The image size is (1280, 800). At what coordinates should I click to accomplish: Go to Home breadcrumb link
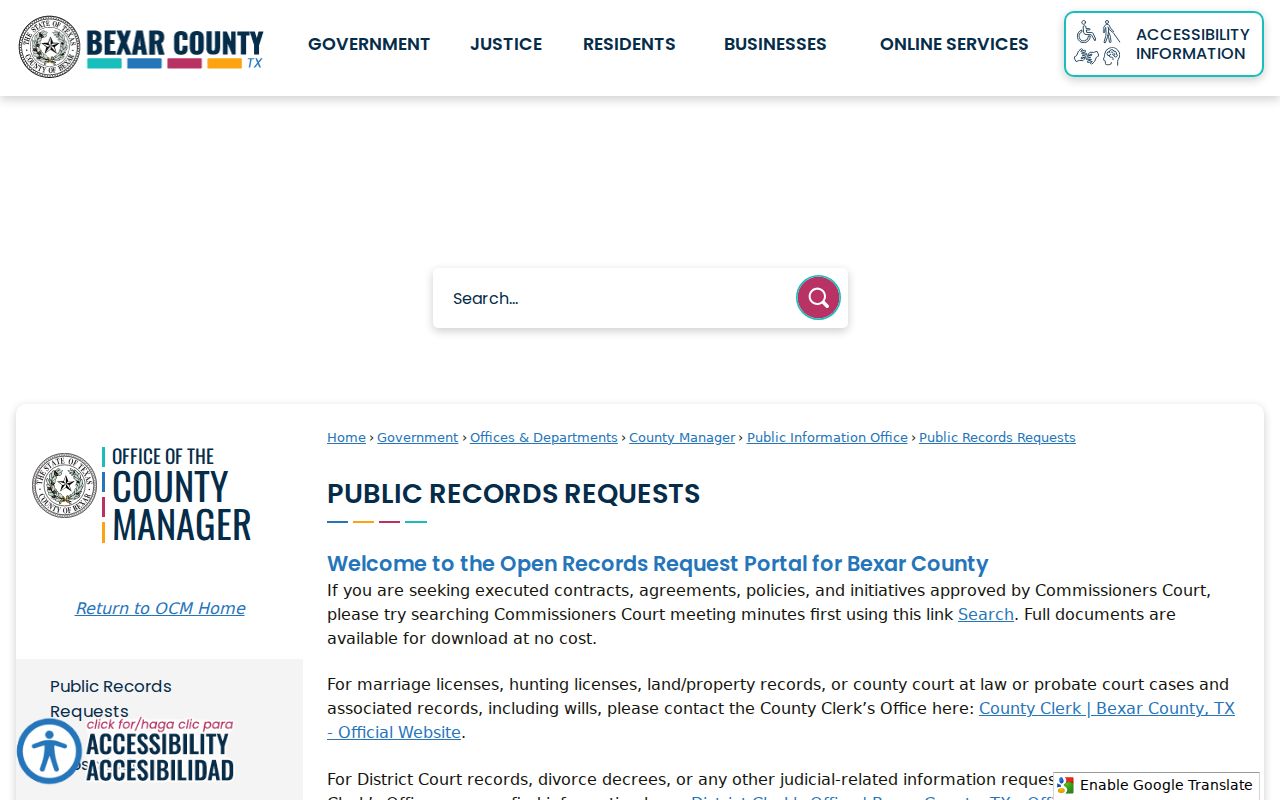pos(346,438)
